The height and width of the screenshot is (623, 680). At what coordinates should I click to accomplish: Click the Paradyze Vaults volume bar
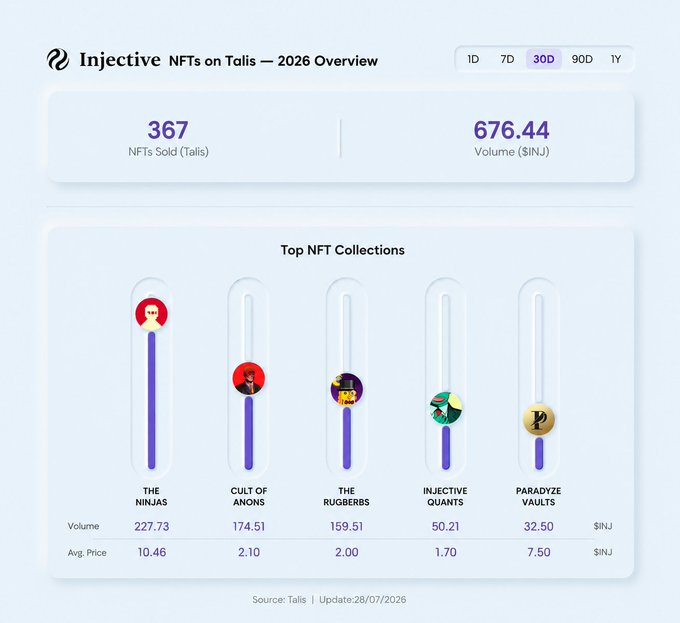pyautogui.click(x=539, y=453)
